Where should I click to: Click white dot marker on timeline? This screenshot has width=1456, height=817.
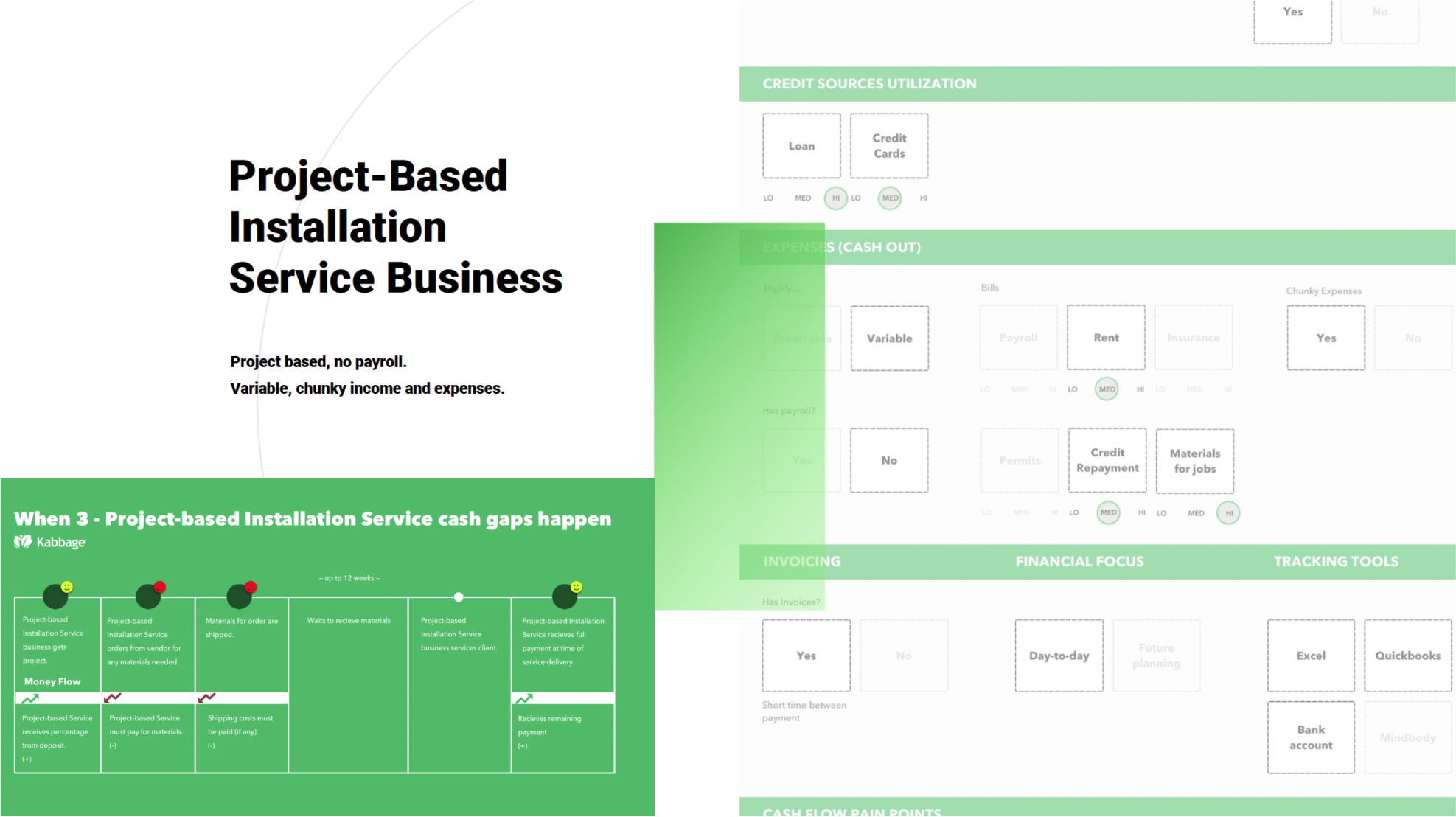(x=459, y=597)
